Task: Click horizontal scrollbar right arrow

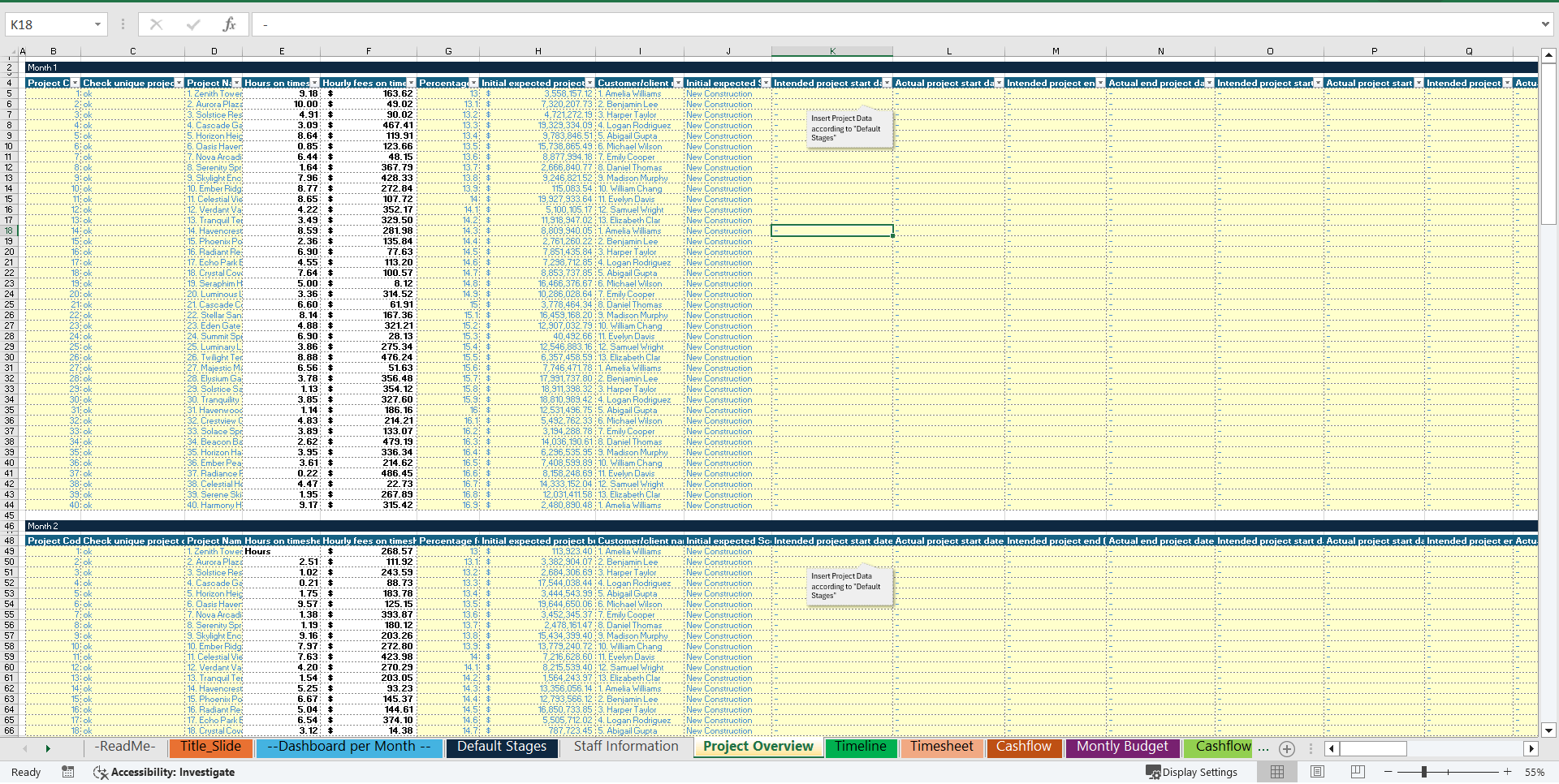Action: click(1531, 748)
